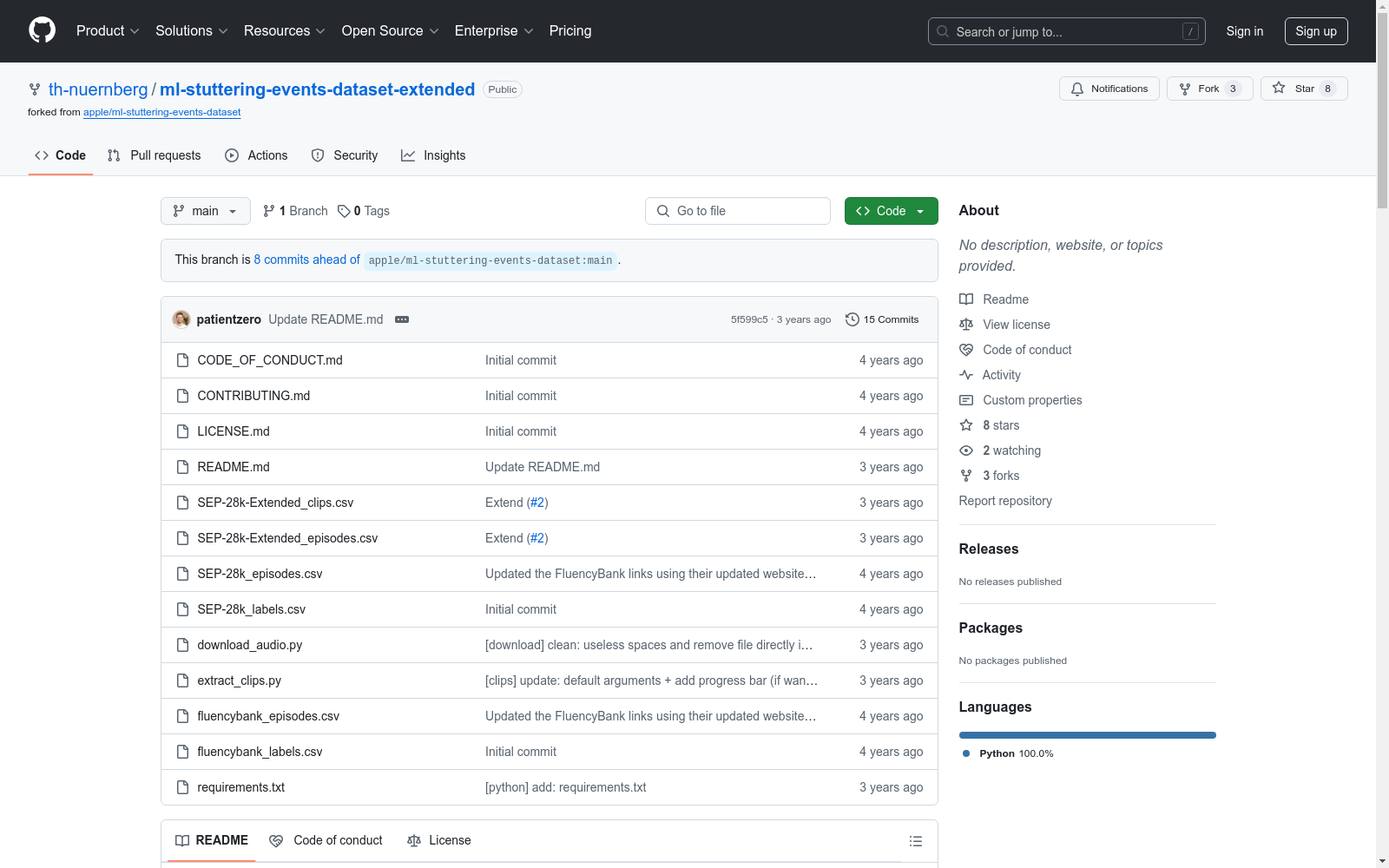The width and height of the screenshot is (1389, 868).
Task: Expand the Product menu
Action: pyautogui.click(x=108, y=30)
